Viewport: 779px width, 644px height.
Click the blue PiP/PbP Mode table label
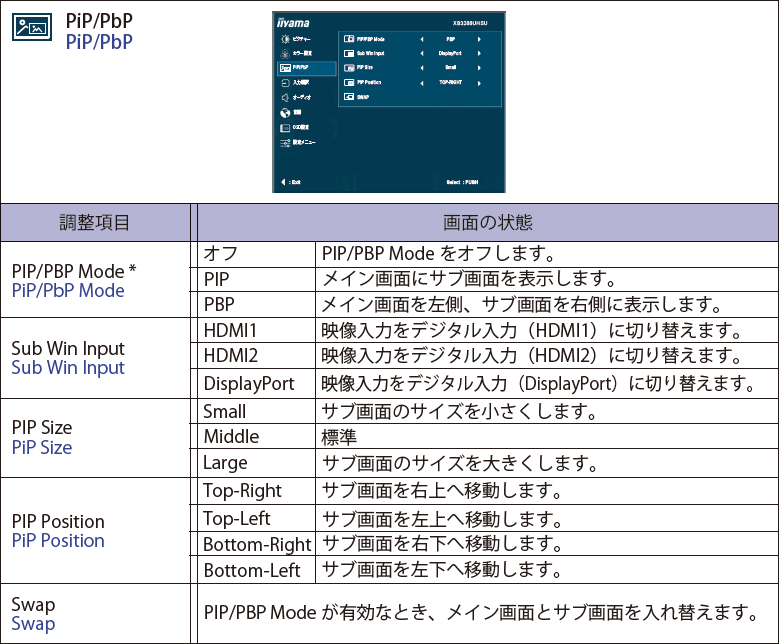click(68, 291)
